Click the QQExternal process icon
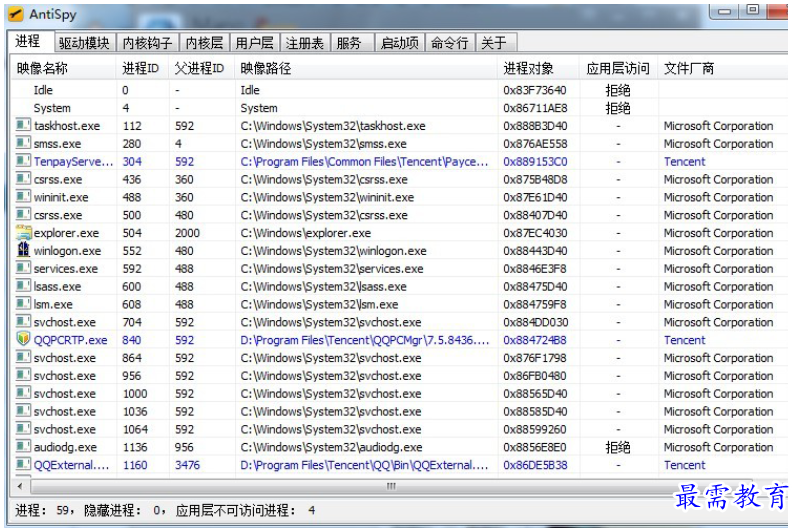Viewport: 797px width, 528px height. (x=23, y=464)
